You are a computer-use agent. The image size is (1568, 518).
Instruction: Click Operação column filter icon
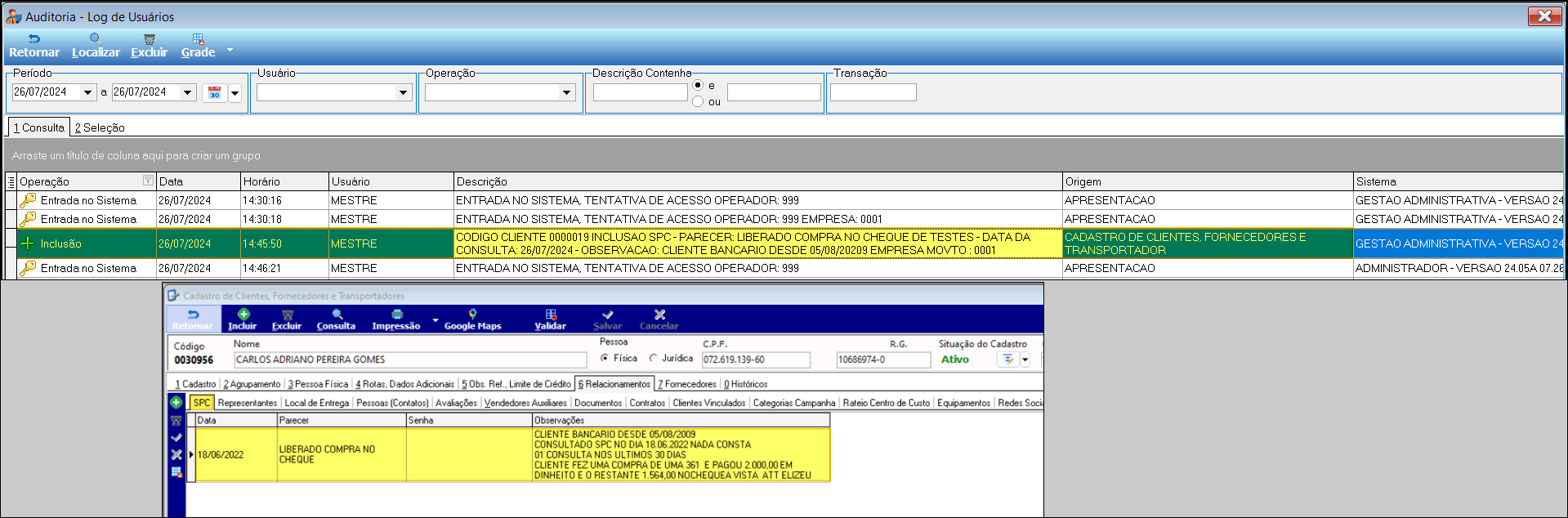(148, 181)
